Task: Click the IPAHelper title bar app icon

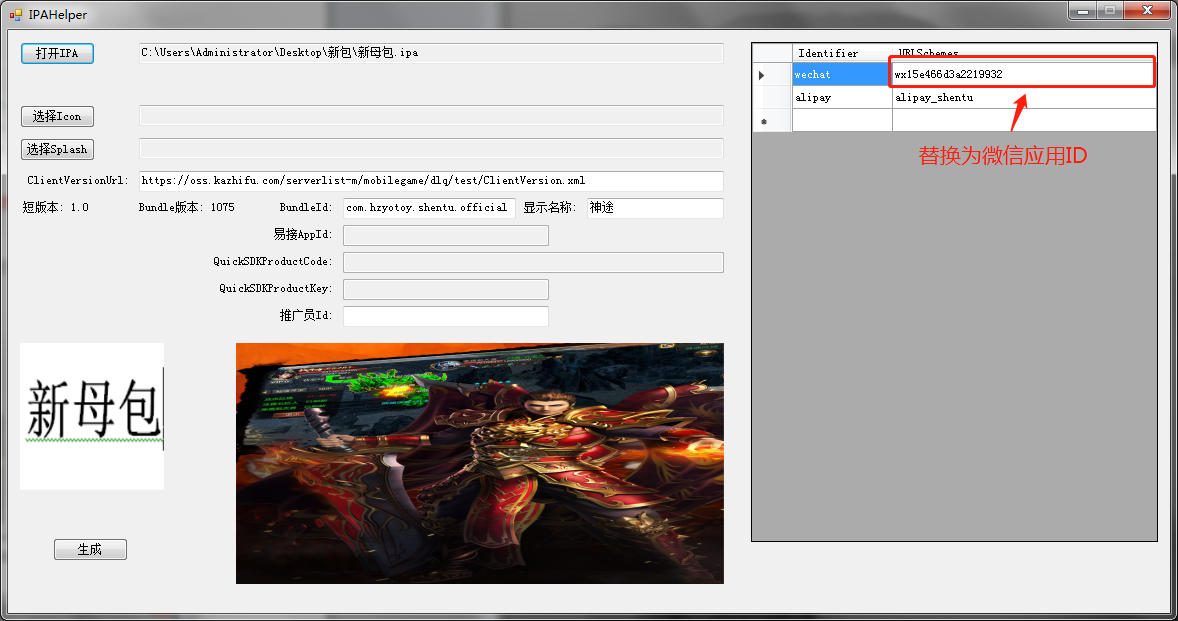Action: coord(15,14)
